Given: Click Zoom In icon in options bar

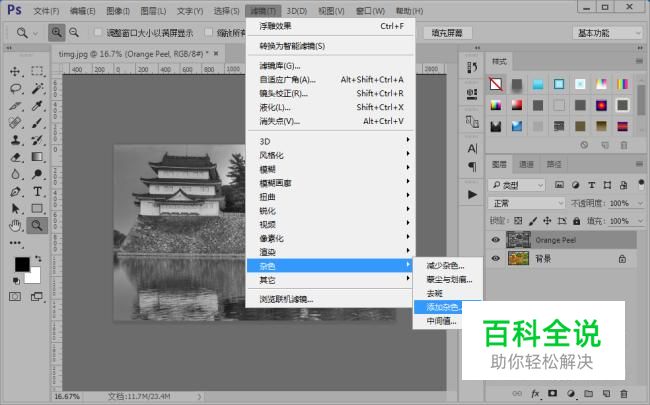Looking at the screenshot, I should [56, 32].
